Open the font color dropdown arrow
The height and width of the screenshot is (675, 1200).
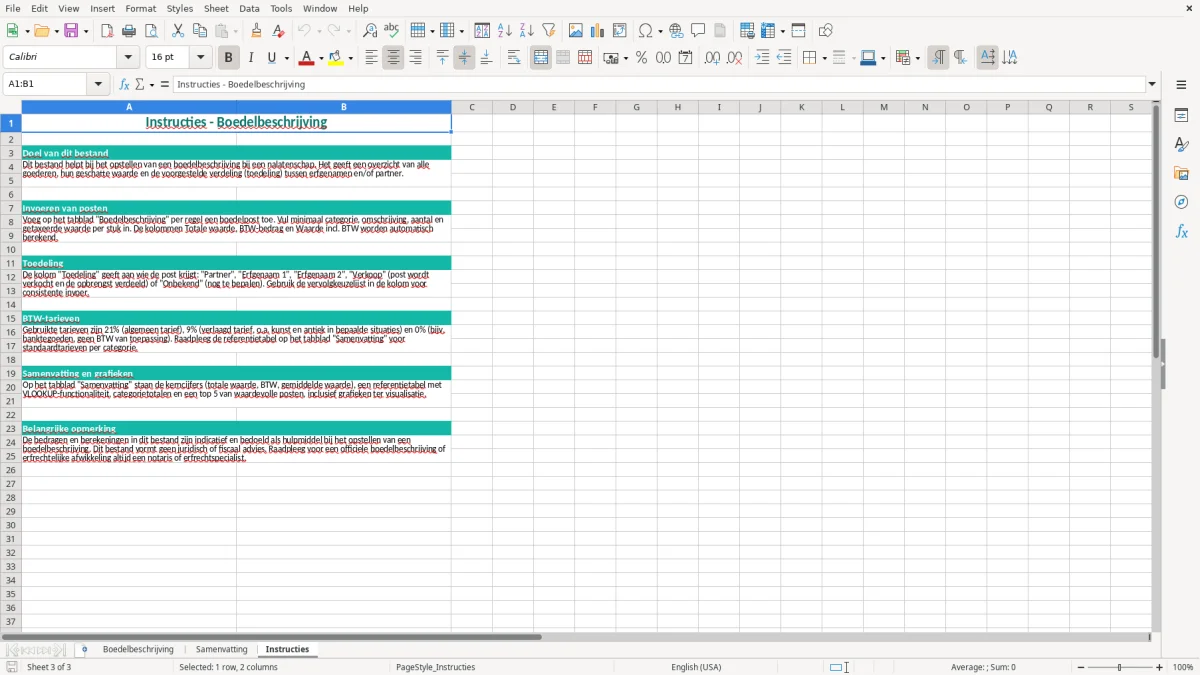tap(320, 58)
